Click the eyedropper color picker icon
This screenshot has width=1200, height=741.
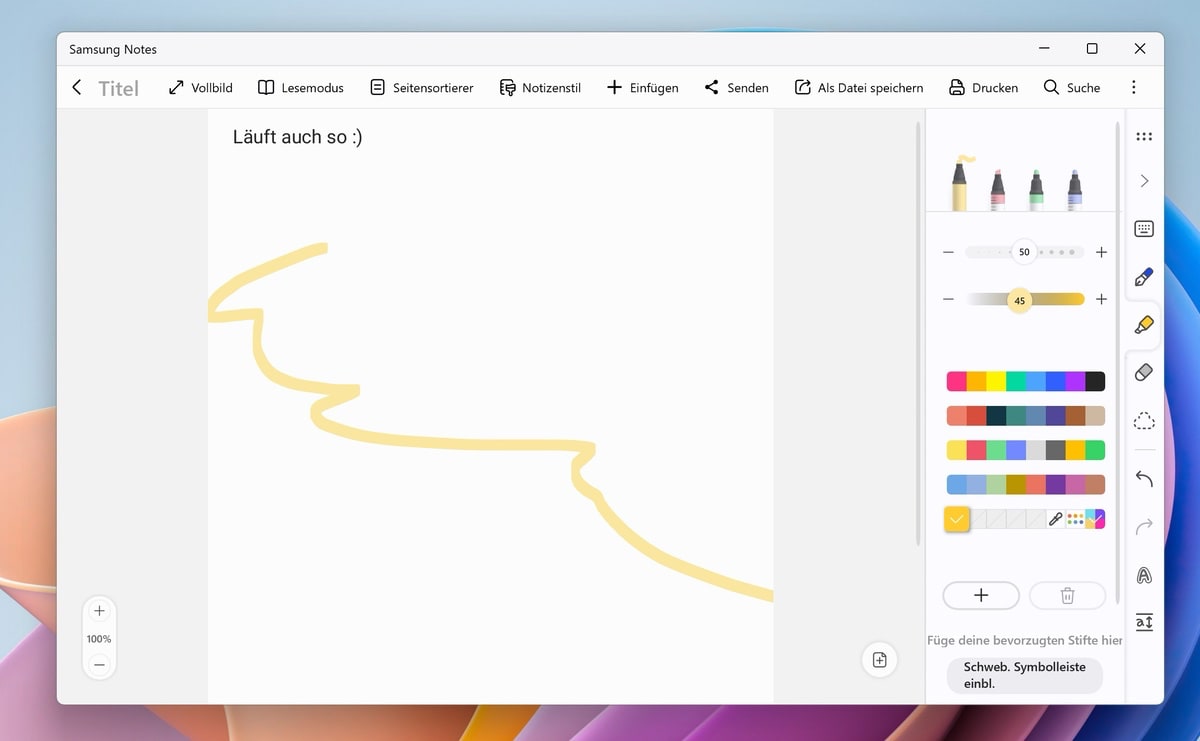pyautogui.click(x=1055, y=519)
